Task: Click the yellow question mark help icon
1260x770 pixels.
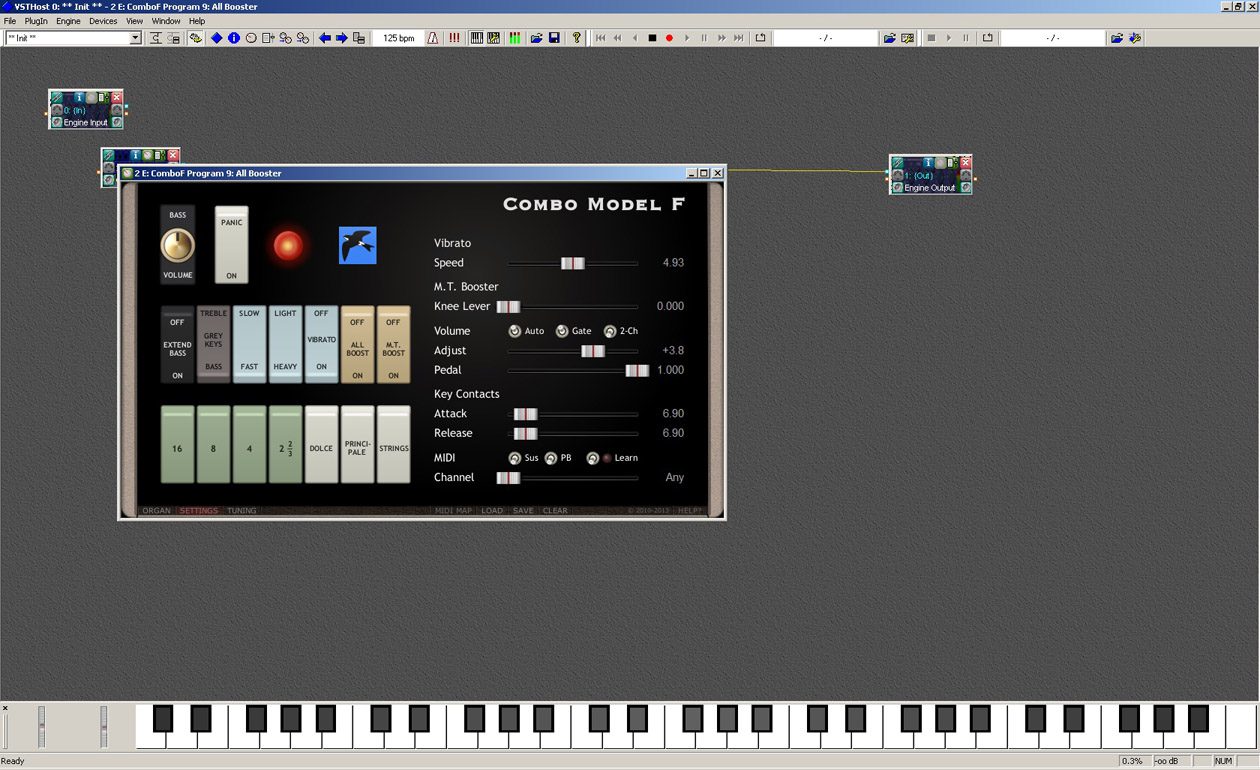Action: tap(576, 38)
